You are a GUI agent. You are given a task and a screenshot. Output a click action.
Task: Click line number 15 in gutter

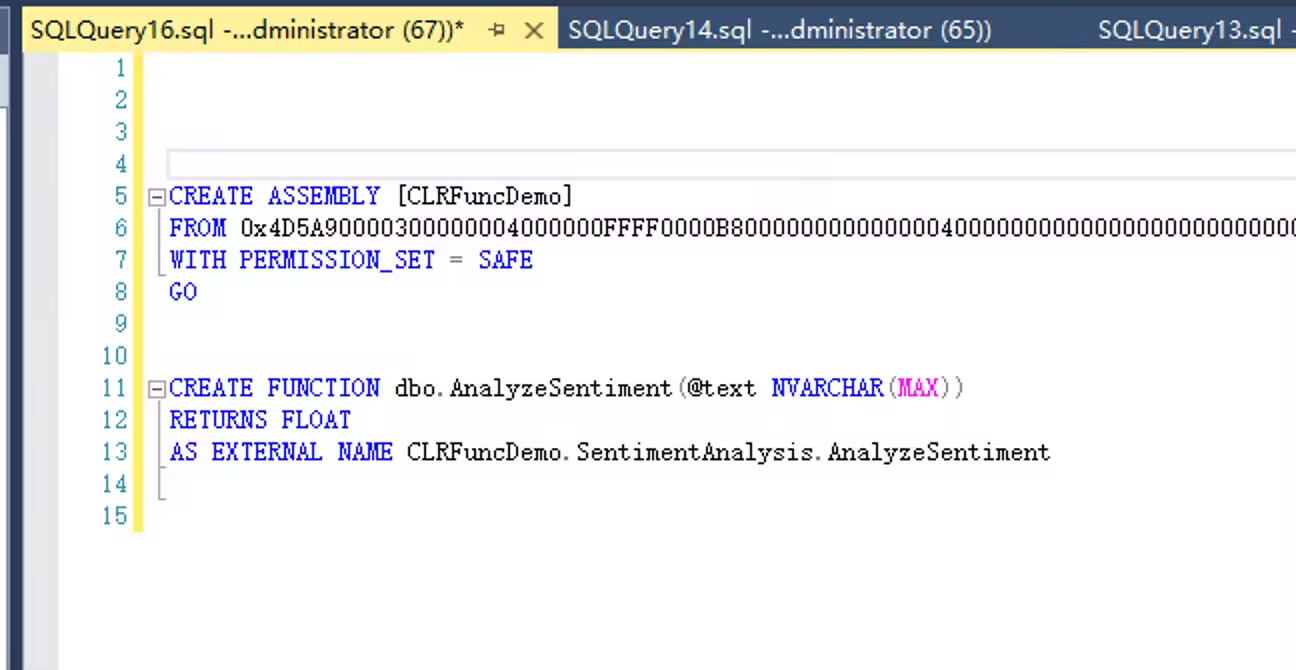tap(115, 516)
